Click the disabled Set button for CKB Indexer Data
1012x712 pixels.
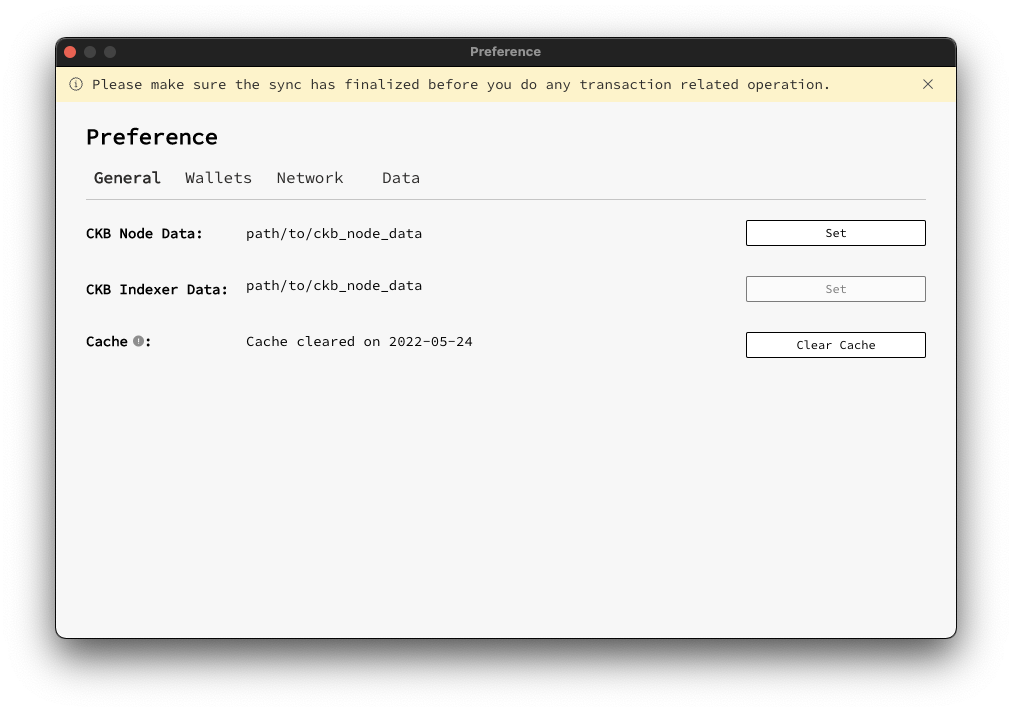pyautogui.click(x=835, y=288)
